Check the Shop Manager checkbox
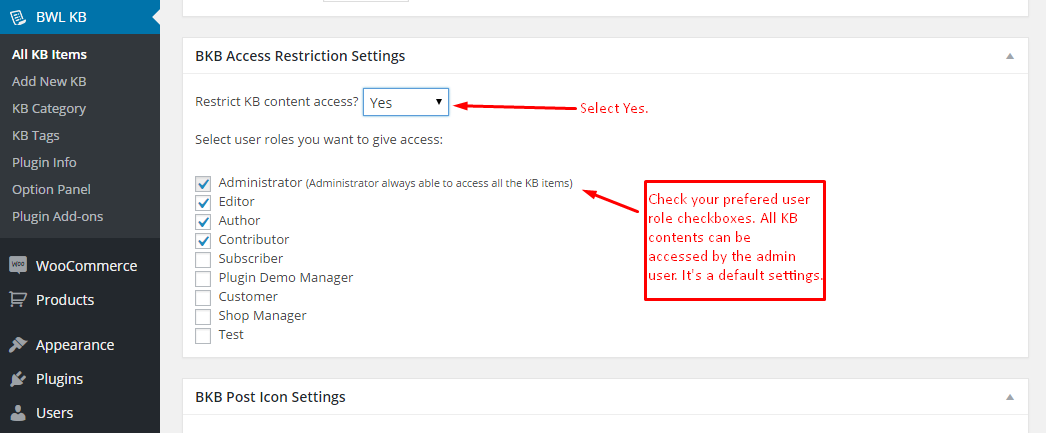This screenshot has height=433, width=1046. (203, 316)
